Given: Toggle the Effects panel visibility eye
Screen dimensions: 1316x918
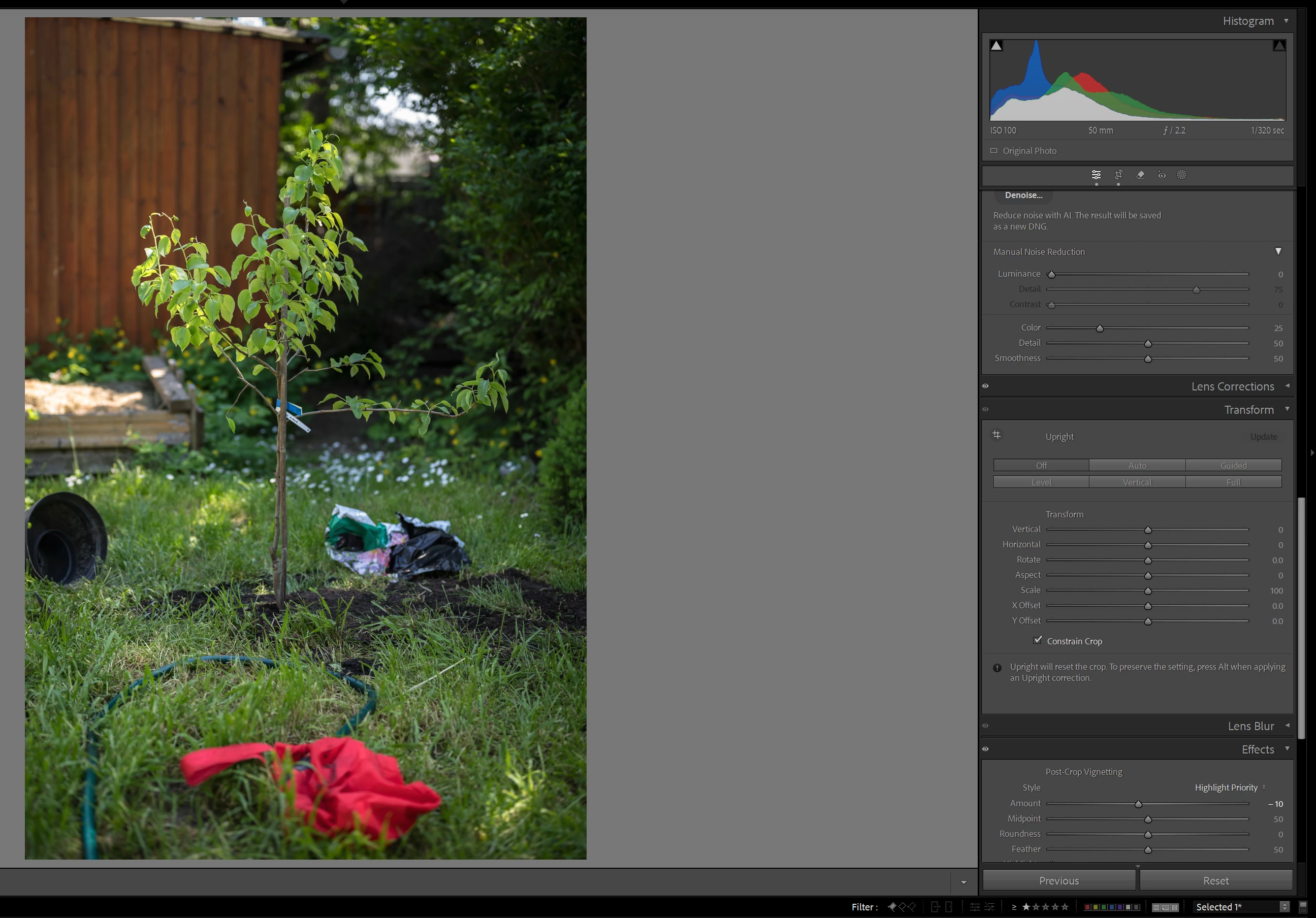Looking at the screenshot, I should click(985, 749).
